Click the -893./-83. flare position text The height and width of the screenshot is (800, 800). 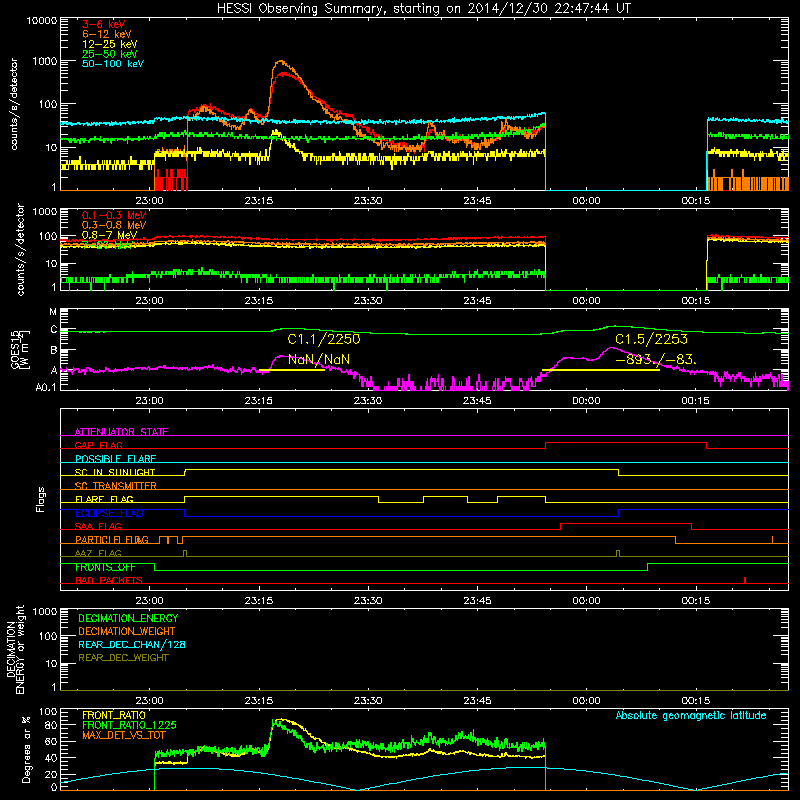[x=656, y=360]
